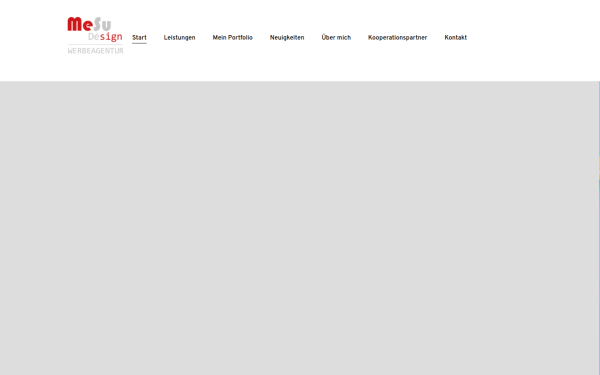Navigate to the Kontakt page
This screenshot has height=375, width=600.
(456, 38)
